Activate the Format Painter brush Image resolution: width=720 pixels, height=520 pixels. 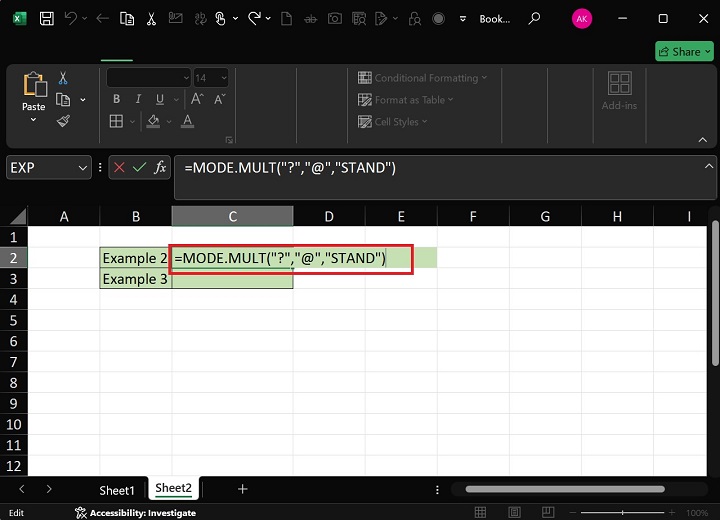tap(63, 121)
